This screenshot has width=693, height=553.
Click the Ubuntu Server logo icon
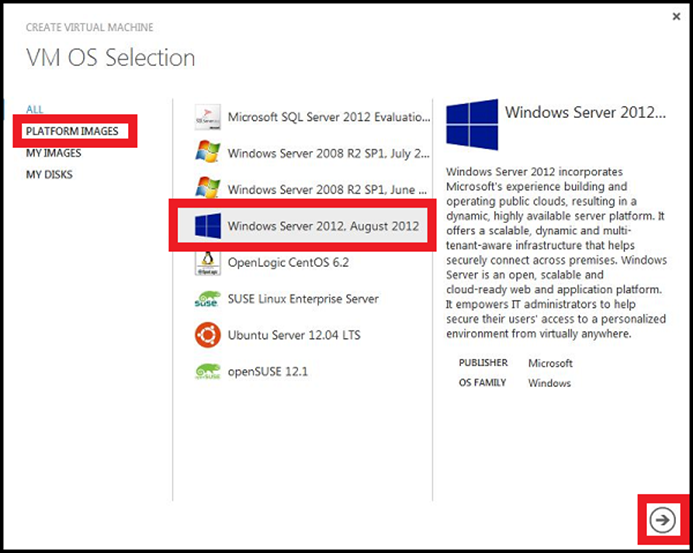[207, 335]
